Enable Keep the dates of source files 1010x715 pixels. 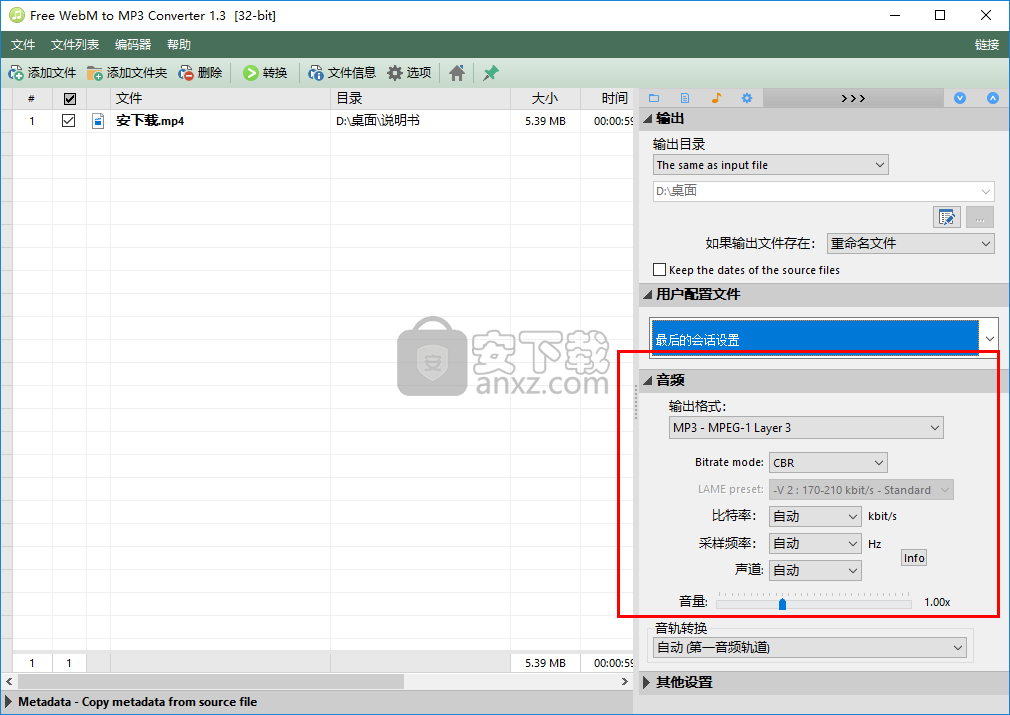point(659,269)
